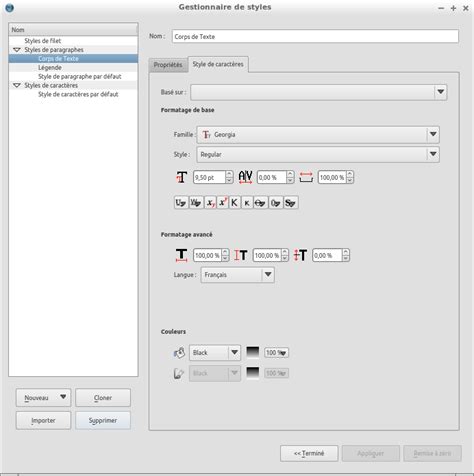
Task: Collapse the Styles de paragraphes tree node
Action: point(17,50)
